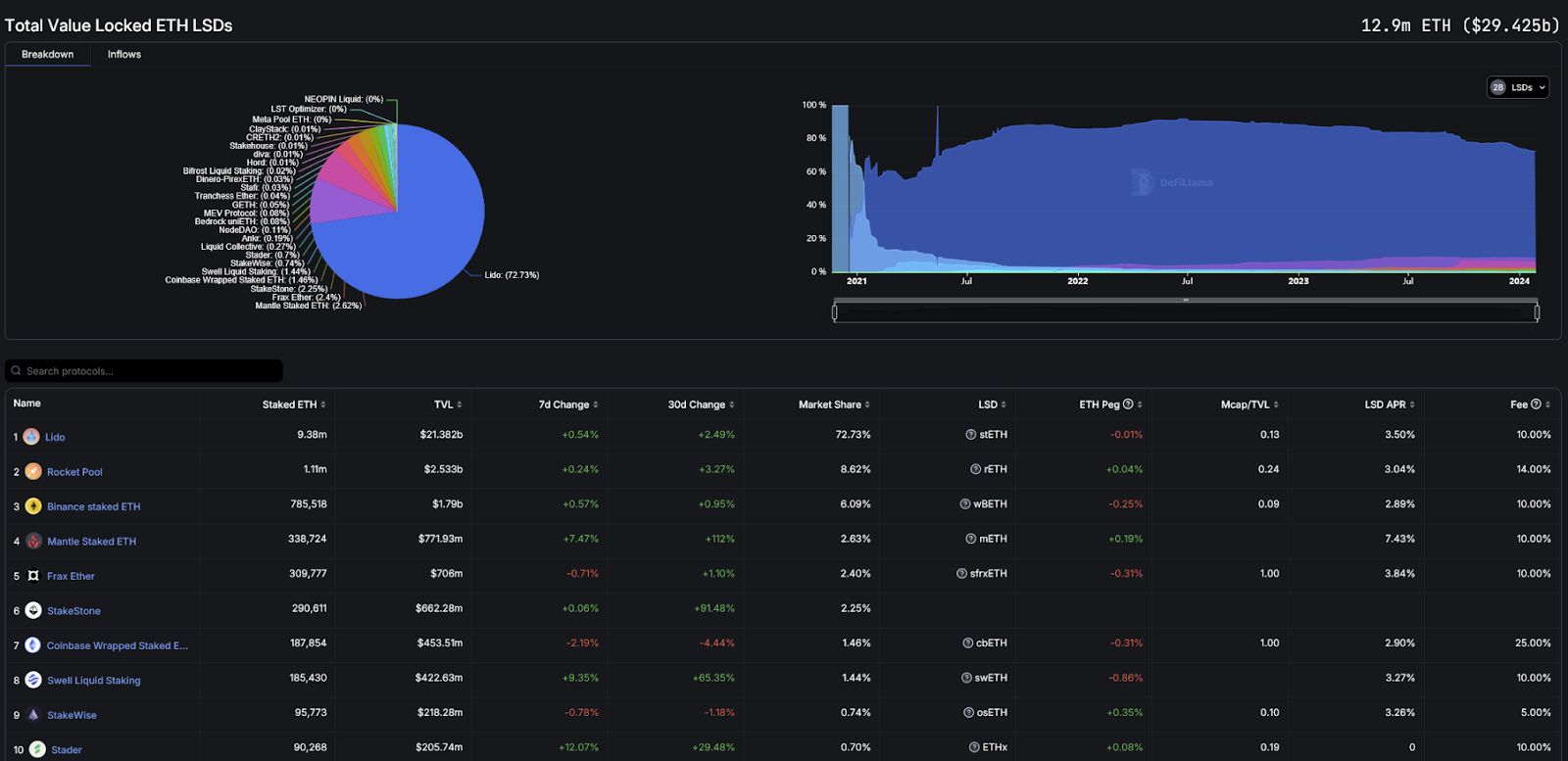The width and height of the screenshot is (1568, 761).
Task: Click the token icon beside sfrxETH
Action: click(x=961, y=574)
